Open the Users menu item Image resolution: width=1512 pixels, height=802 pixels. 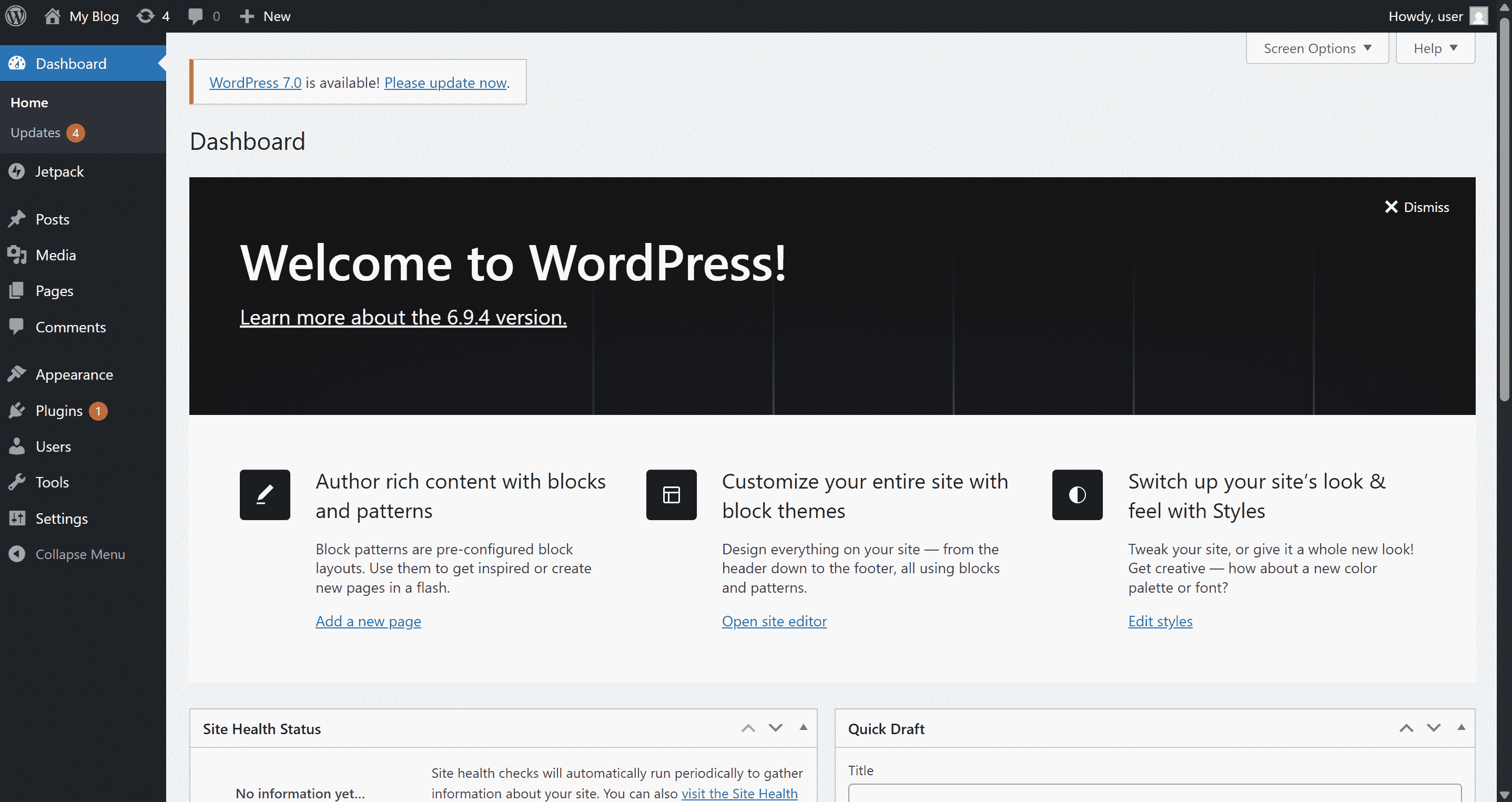[x=83, y=446]
